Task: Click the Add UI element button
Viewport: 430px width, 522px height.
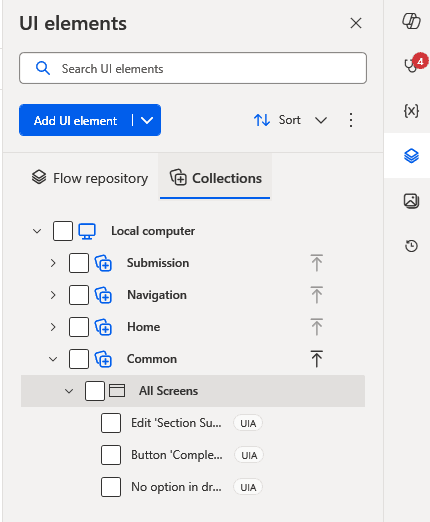Action: click(x=76, y=120)
